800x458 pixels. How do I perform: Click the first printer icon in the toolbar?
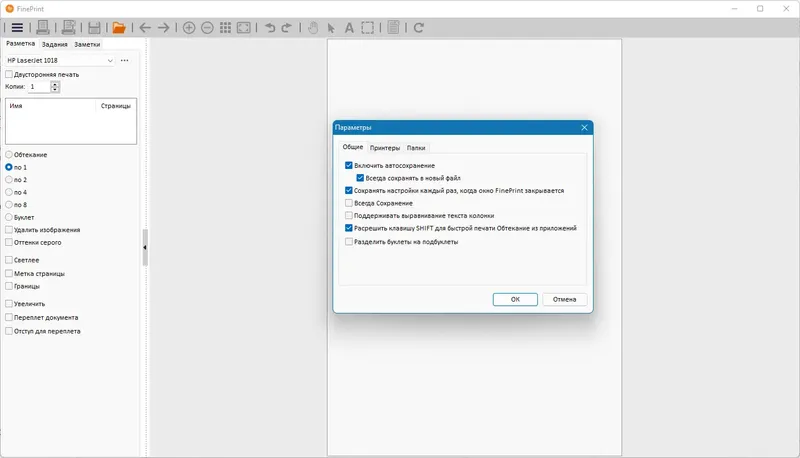click(x=43, y=28)
